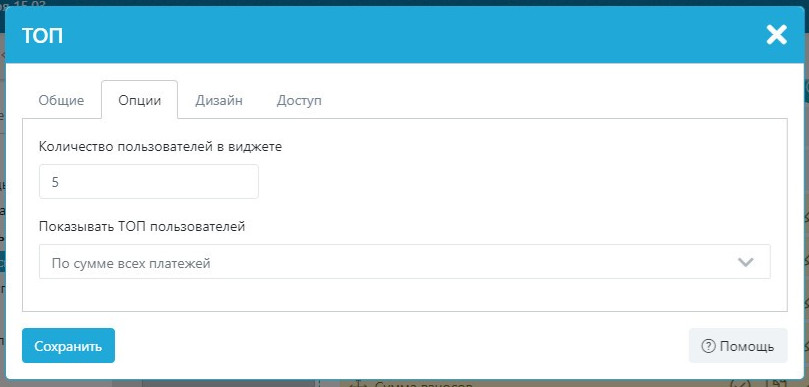809x387 pixels.
Task: Close the ТОП dialog with the X
Action: tap(776, 35)
